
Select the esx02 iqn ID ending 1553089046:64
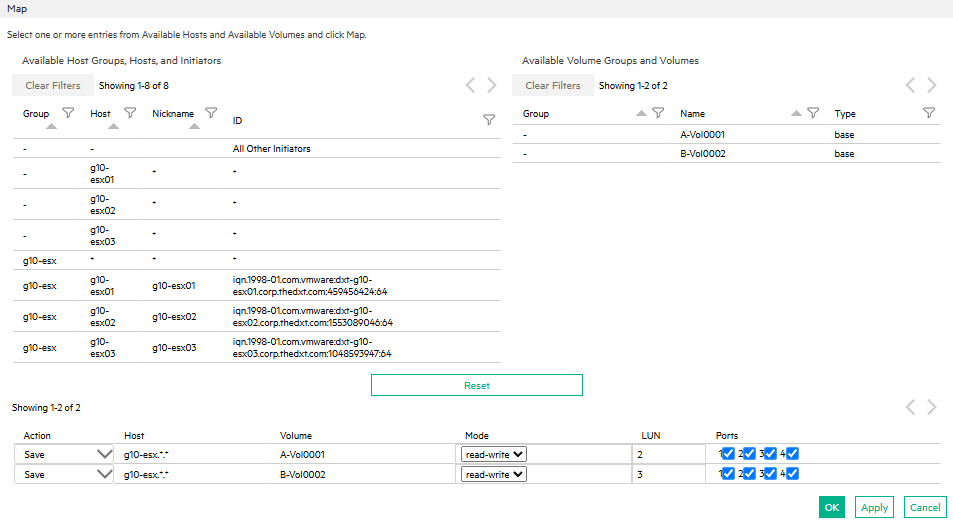[312, 316]
